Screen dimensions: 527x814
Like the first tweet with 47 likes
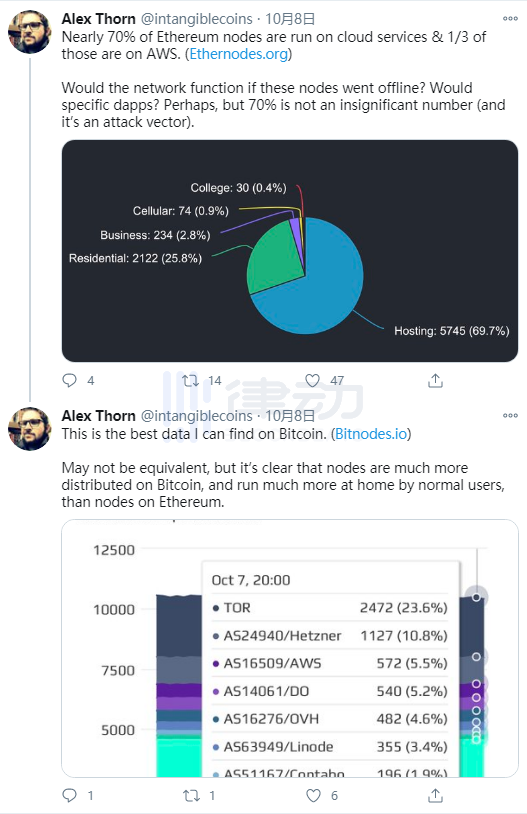313,381
